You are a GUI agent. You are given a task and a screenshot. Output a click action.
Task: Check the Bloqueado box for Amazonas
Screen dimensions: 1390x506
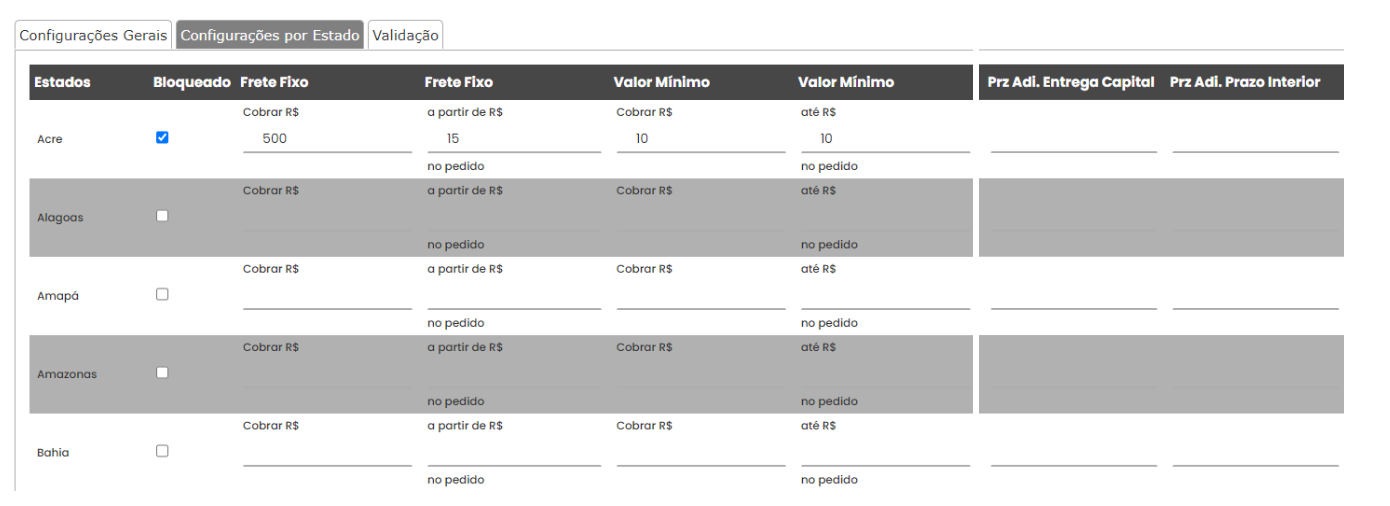(x=162, y=373)
